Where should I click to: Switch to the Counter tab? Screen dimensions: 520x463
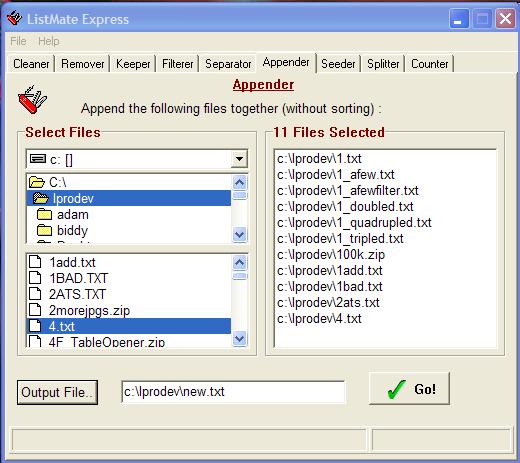430,64
